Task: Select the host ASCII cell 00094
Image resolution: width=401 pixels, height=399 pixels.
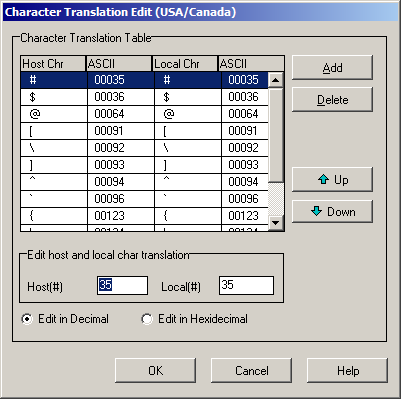Action: (x=121, y=182)
